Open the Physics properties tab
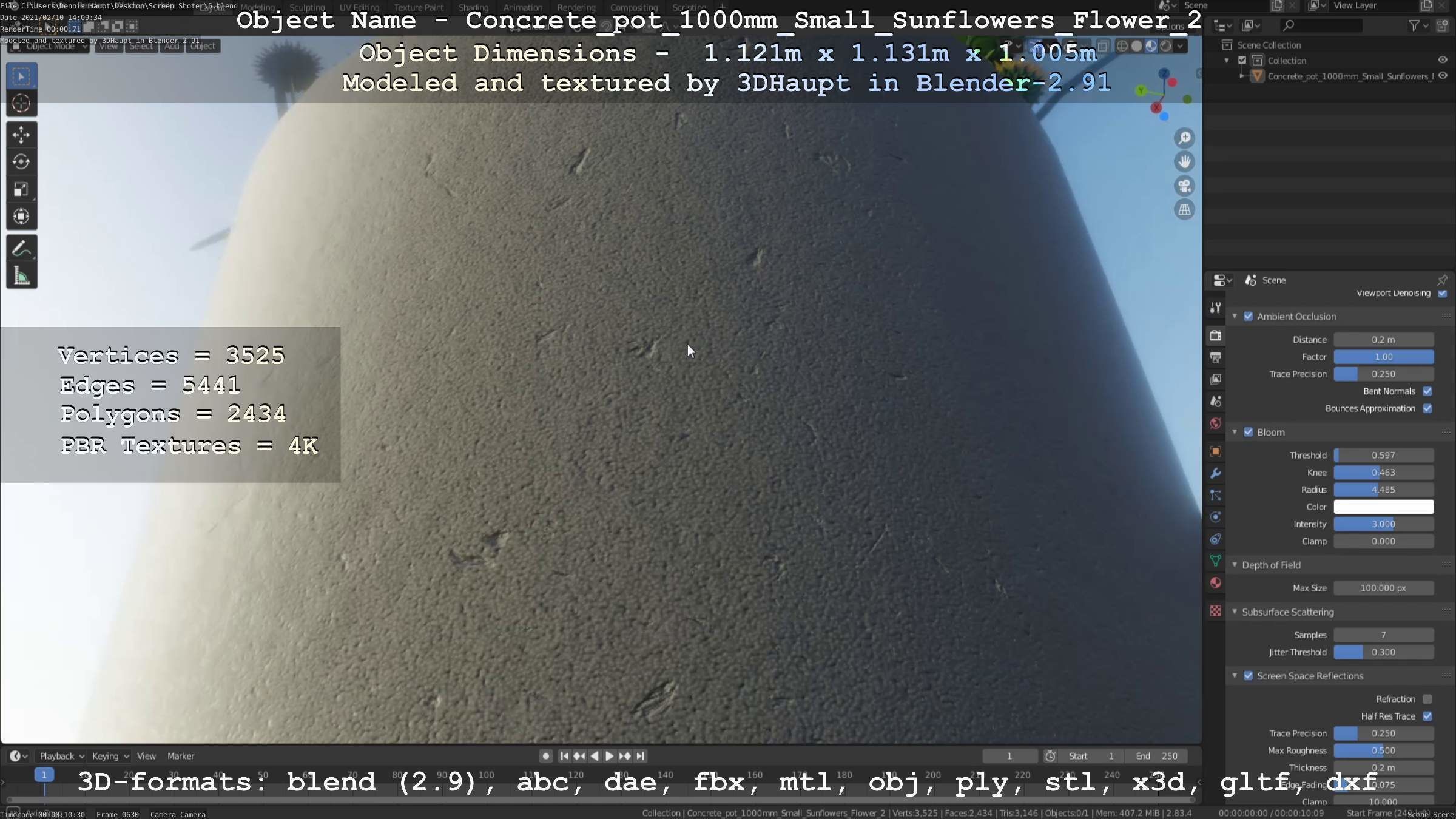This screenshot has width=1456, height=819. tap(1216, 517)
